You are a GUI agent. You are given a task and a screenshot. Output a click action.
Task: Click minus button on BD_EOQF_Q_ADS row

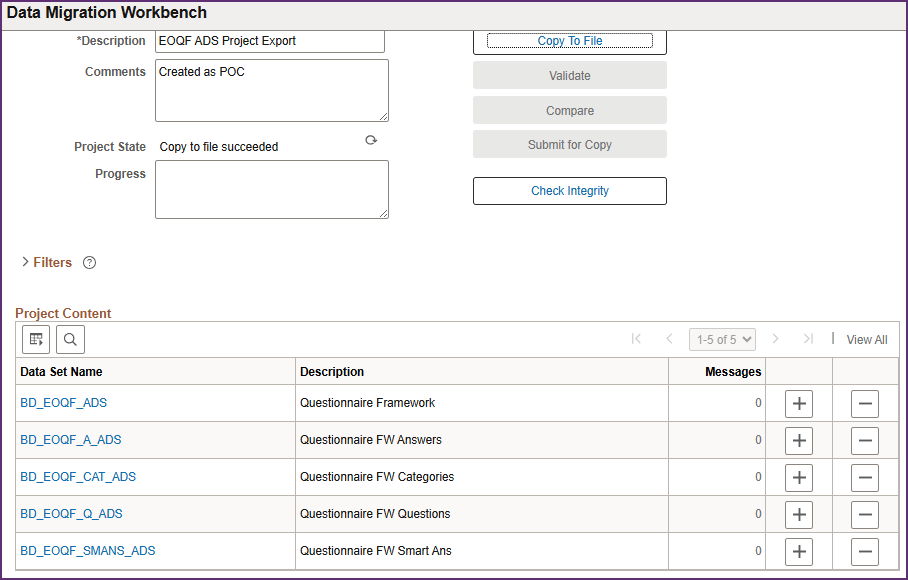coord(865,515)
